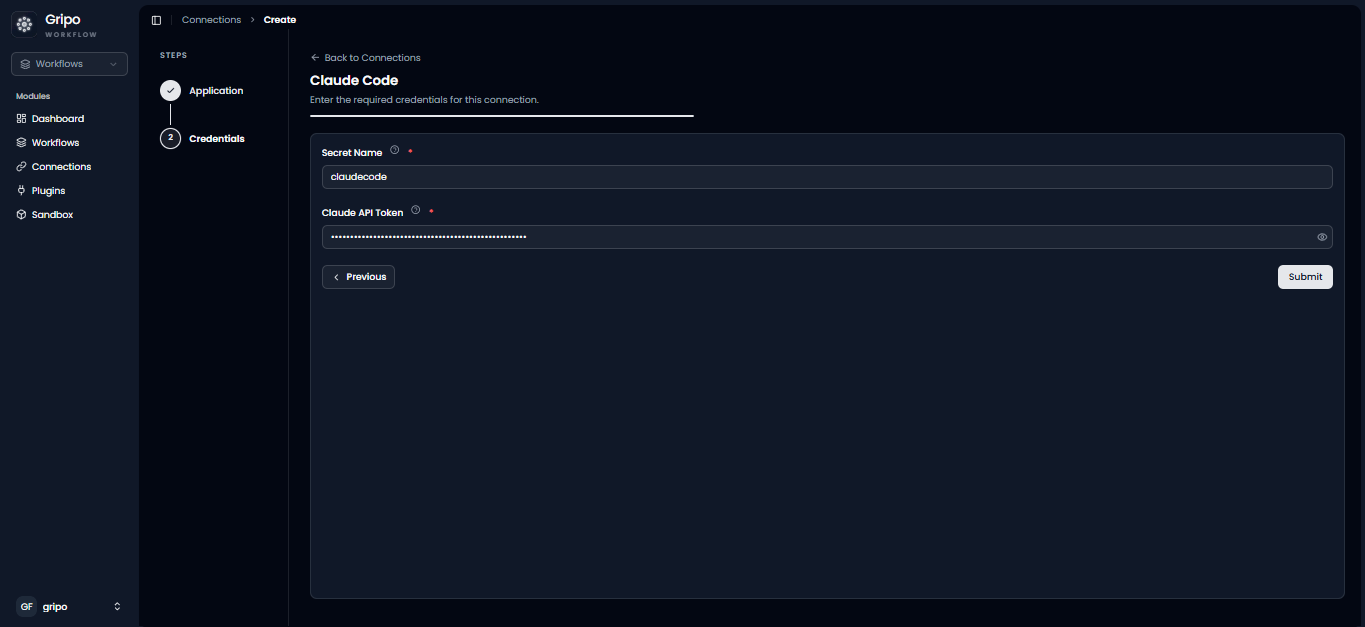The width and height of the screenshot is (1365, 627).
Task: Click the Dashboard grid icon
Action: pos(22,119)
